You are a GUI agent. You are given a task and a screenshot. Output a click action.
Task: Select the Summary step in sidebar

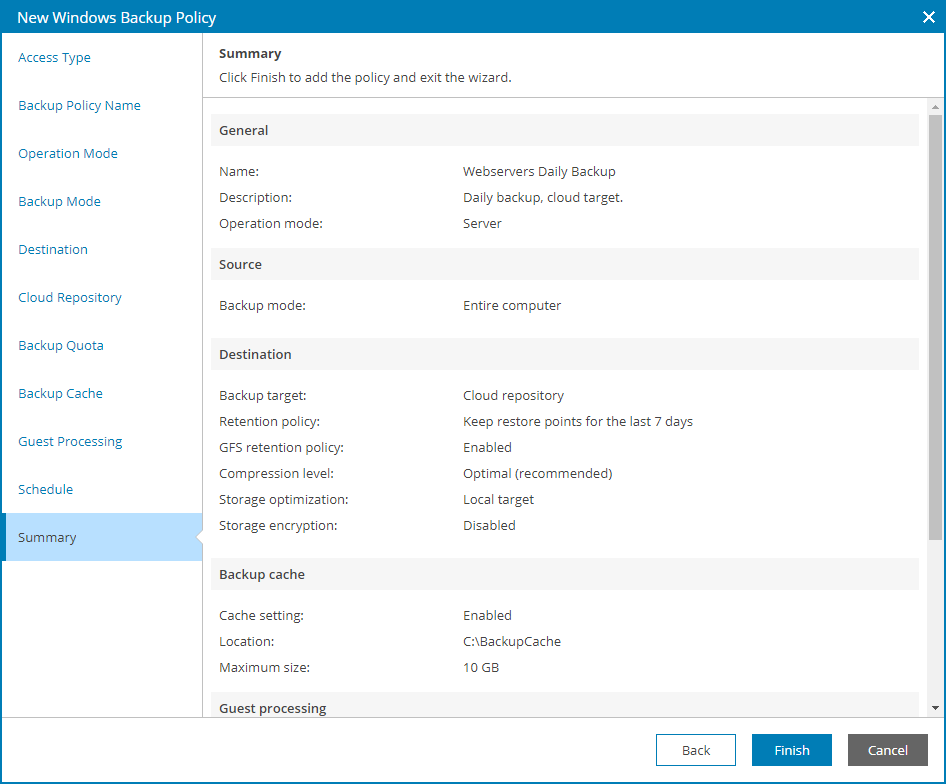click(47, 538)
